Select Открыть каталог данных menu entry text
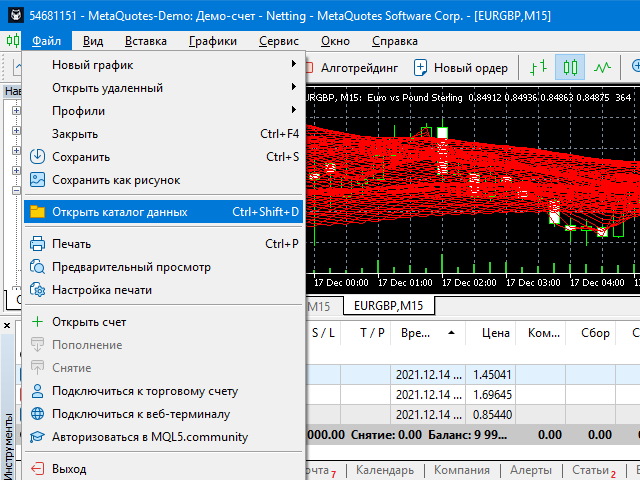 (x=120, y=212)
